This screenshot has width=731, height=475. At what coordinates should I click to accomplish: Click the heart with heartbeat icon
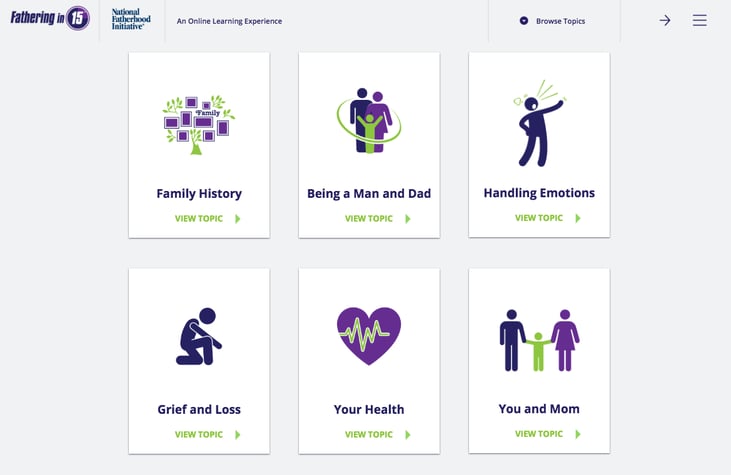369,336
